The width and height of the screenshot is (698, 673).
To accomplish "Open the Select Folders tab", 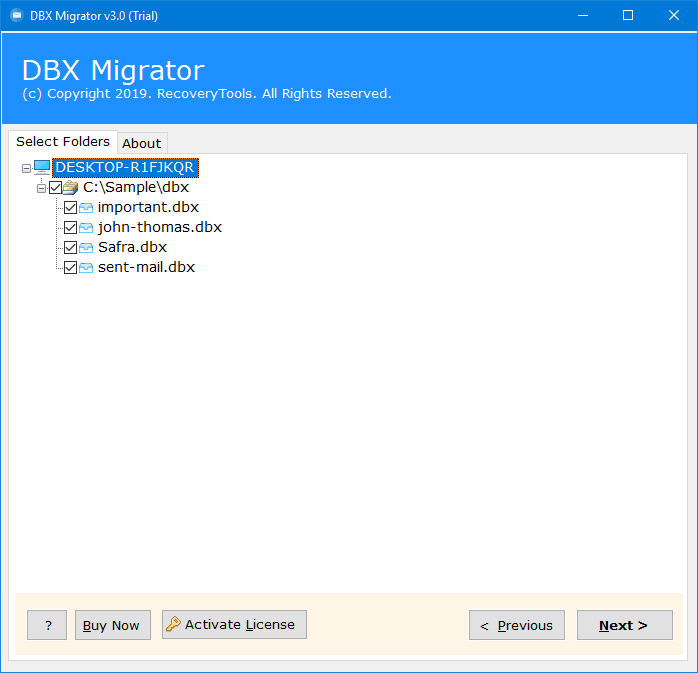I will pos(63,142).
